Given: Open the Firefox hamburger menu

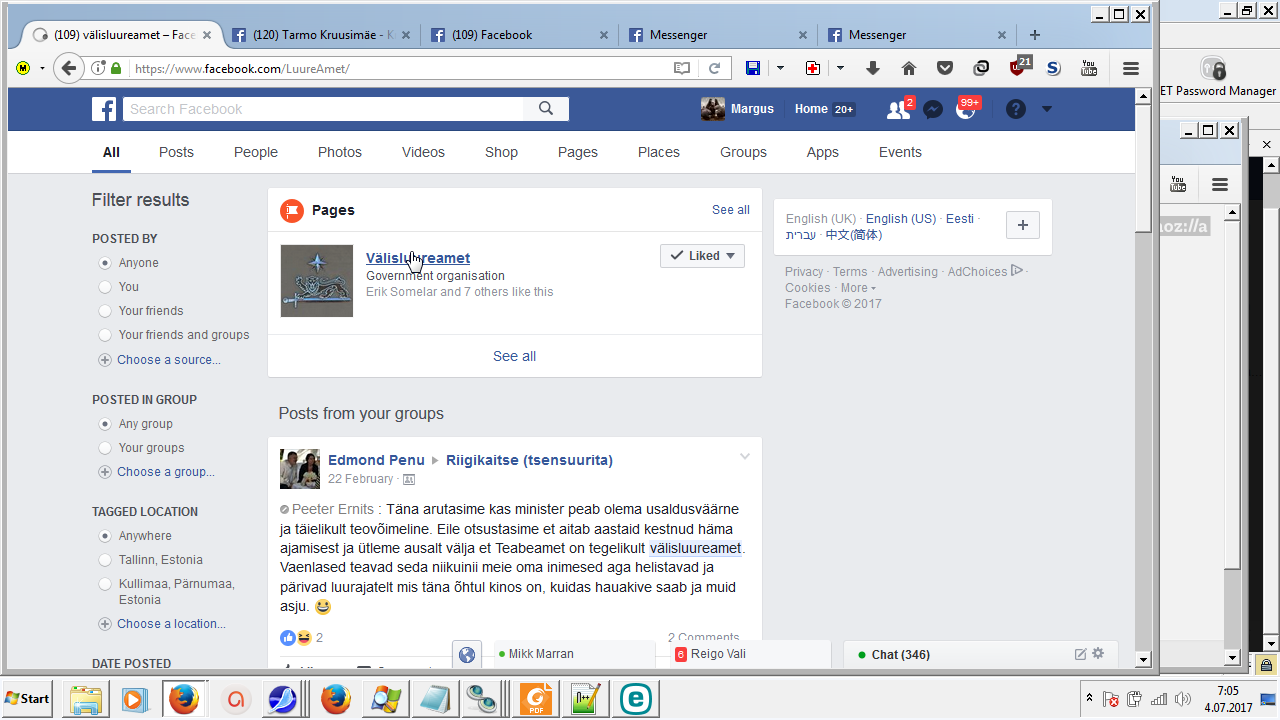Looking at the screenshot, I should click(x=1131, y=69).
